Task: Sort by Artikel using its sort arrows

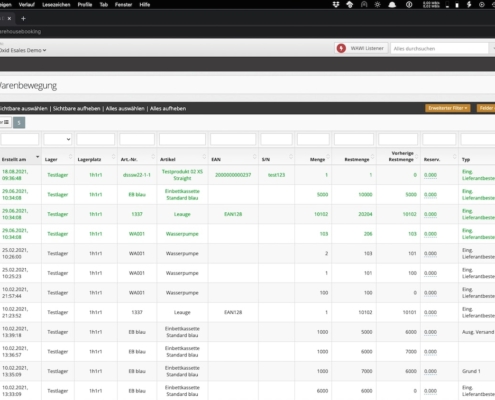Action: (204, 157)
